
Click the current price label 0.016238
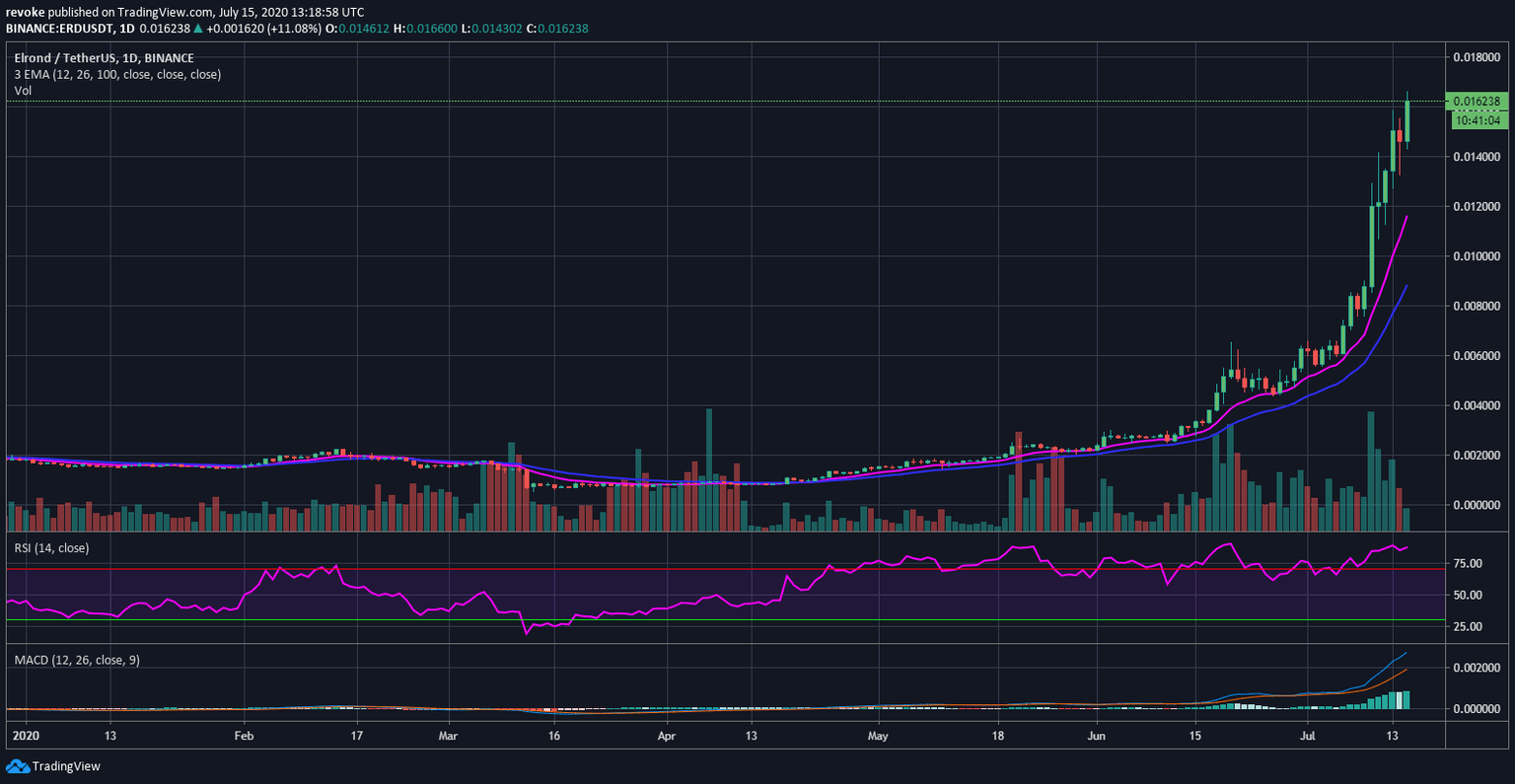[x=1477, y=101]
